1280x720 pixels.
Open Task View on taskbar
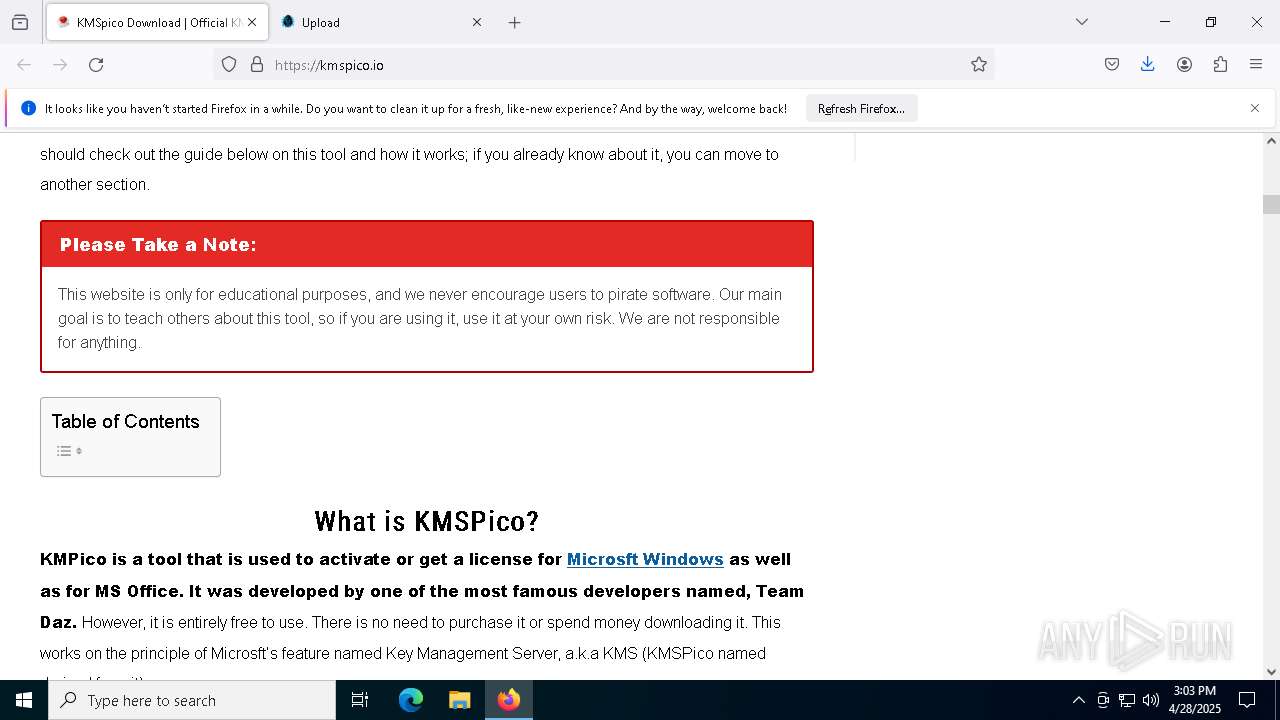click(360, 700)
